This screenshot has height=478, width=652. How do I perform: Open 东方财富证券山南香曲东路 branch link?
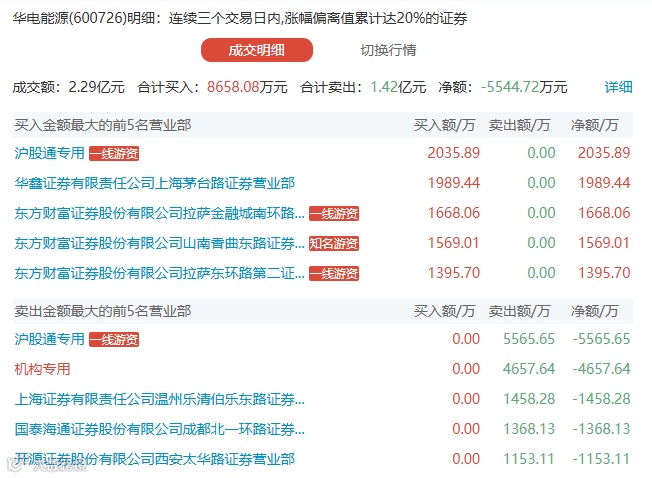160,243
